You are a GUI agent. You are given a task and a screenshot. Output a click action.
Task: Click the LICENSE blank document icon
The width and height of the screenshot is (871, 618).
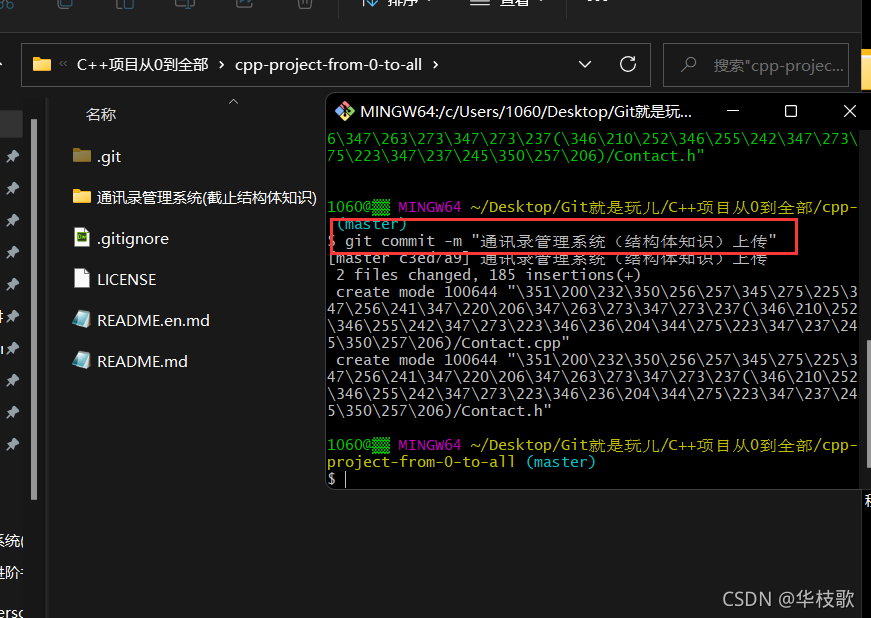point(82,278)
